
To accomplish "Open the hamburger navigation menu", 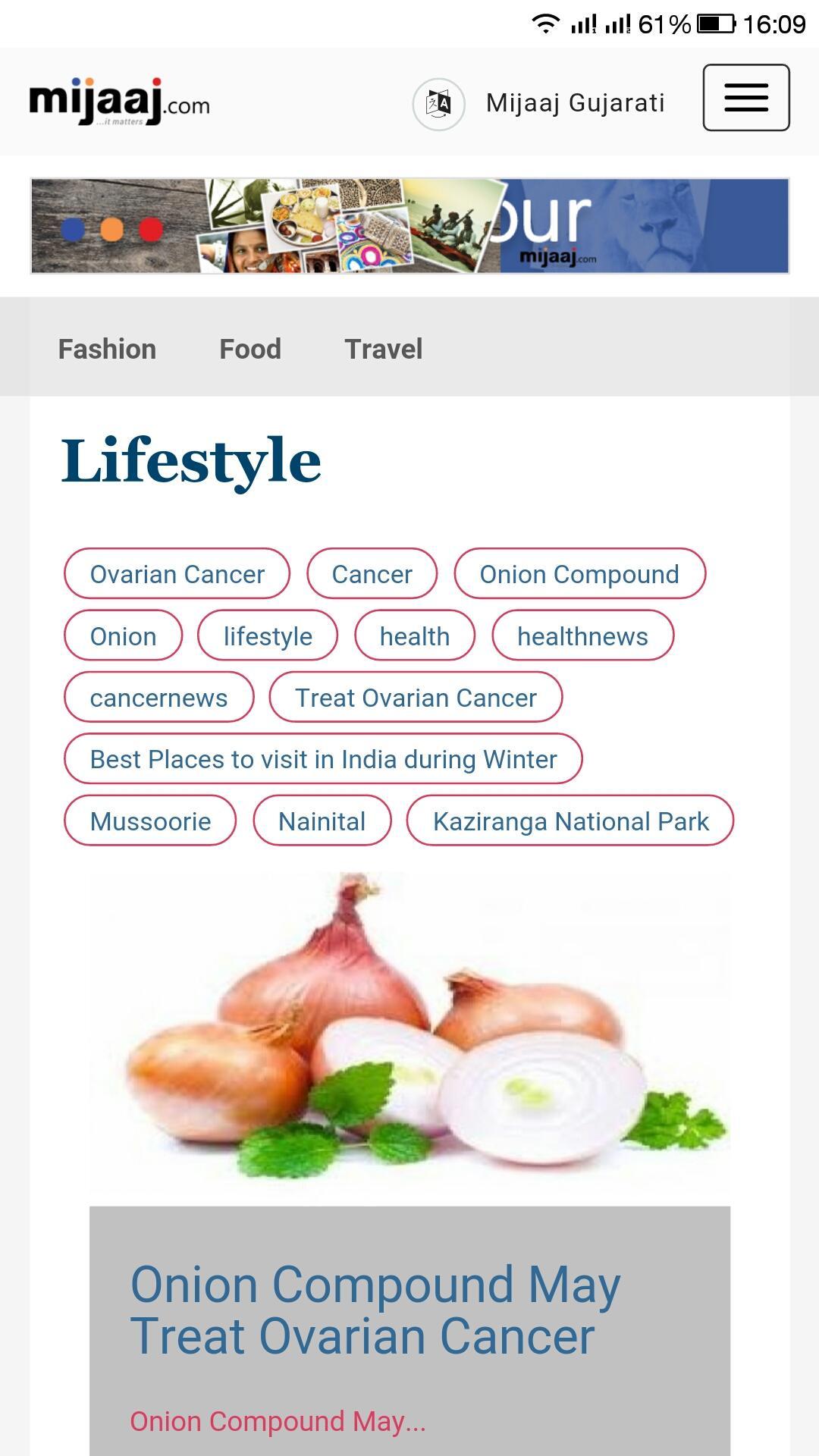I will [746, 98].
